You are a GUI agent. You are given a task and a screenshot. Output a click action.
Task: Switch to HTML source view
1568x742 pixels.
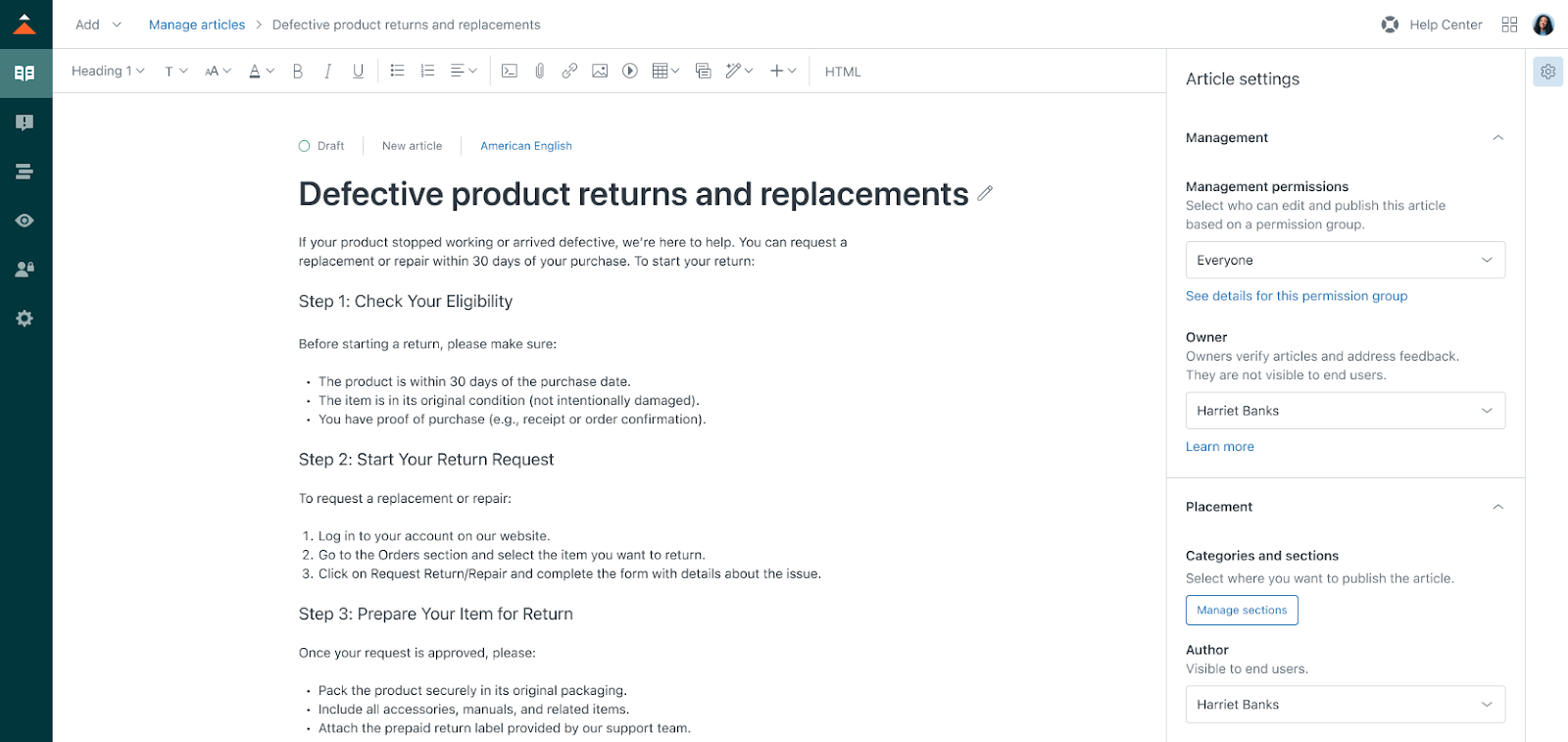pyautogui.click(x=843, y=72)
